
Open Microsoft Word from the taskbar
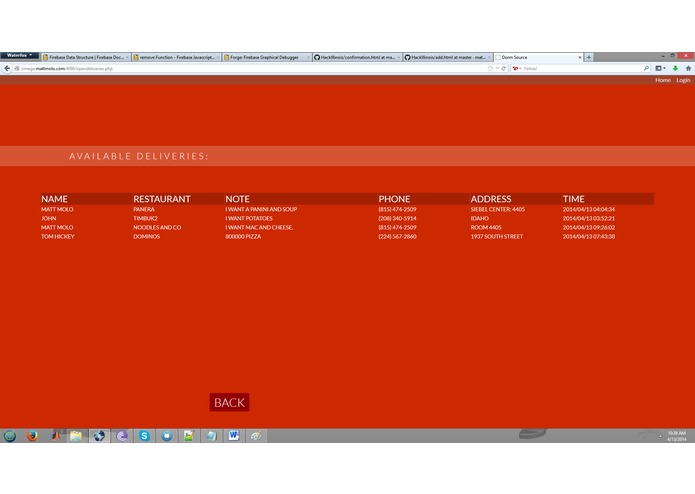(234, 436)
